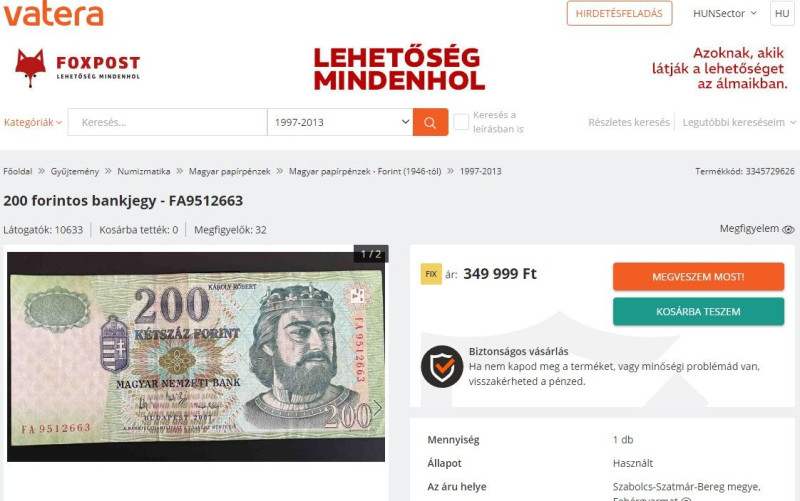Switch language with the HU button

click(x=782, y=14)
